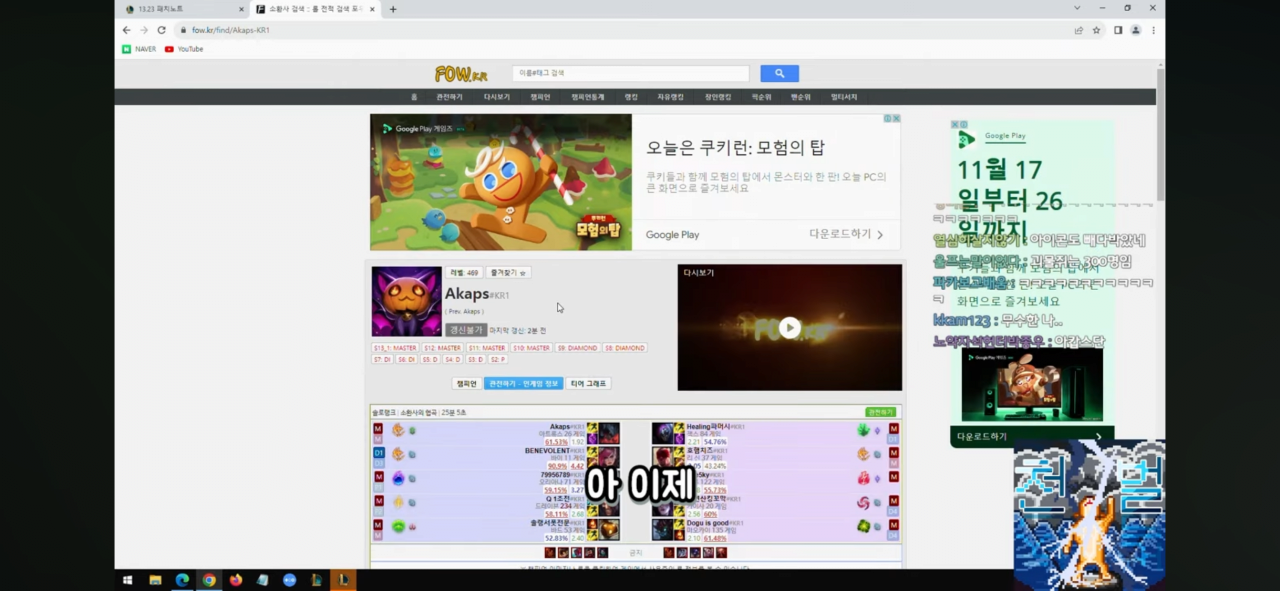Open the Chrome side panel icon
The height and width of the screenshot is (591, 1280).
click(1118, 30)
